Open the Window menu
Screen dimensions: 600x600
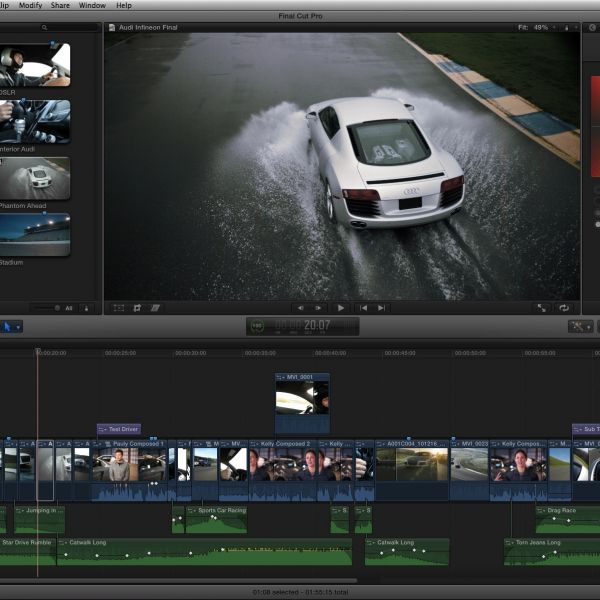(92, 5)
